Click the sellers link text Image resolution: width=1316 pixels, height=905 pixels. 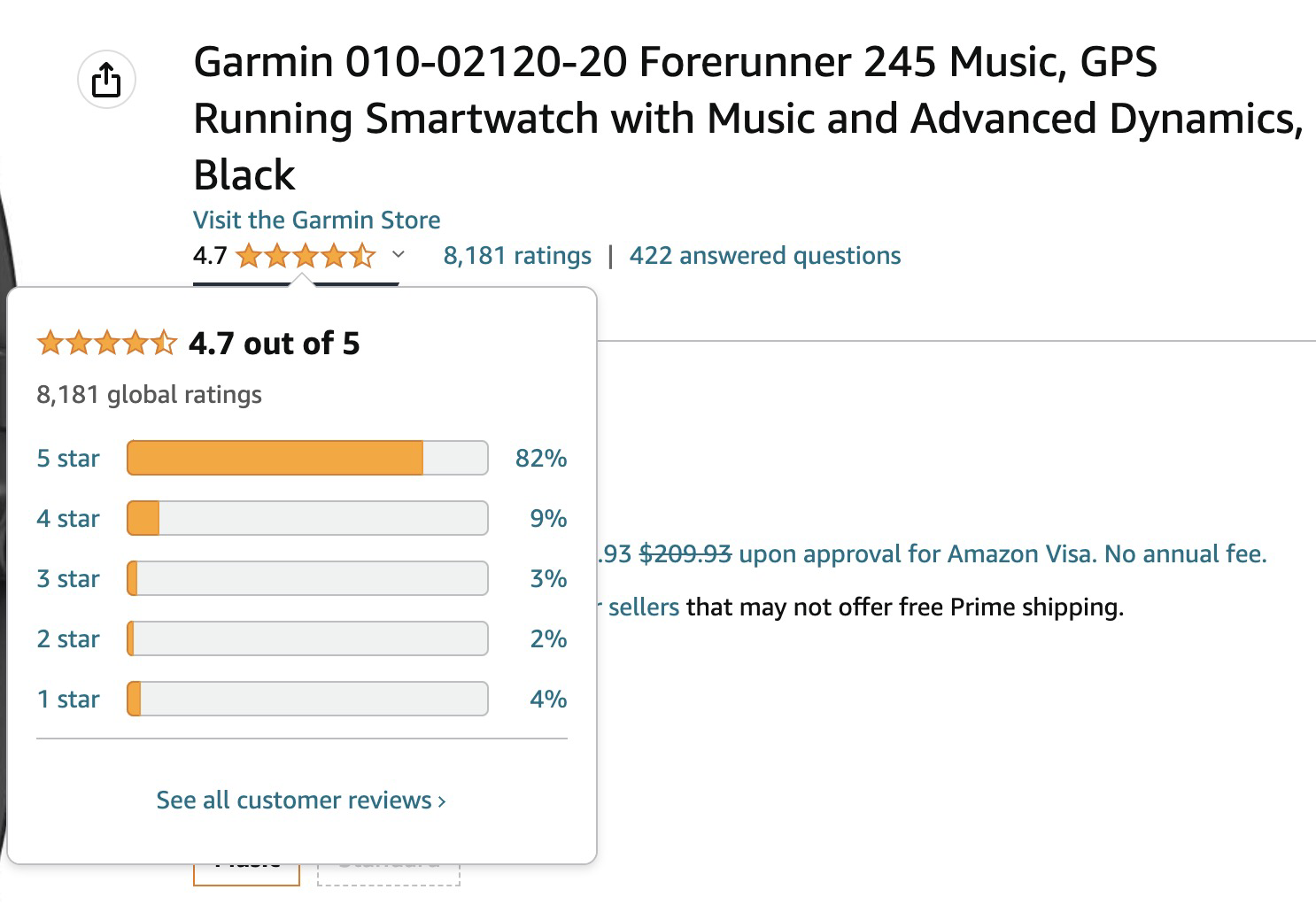pyautogui.click(x=644, y=607)
